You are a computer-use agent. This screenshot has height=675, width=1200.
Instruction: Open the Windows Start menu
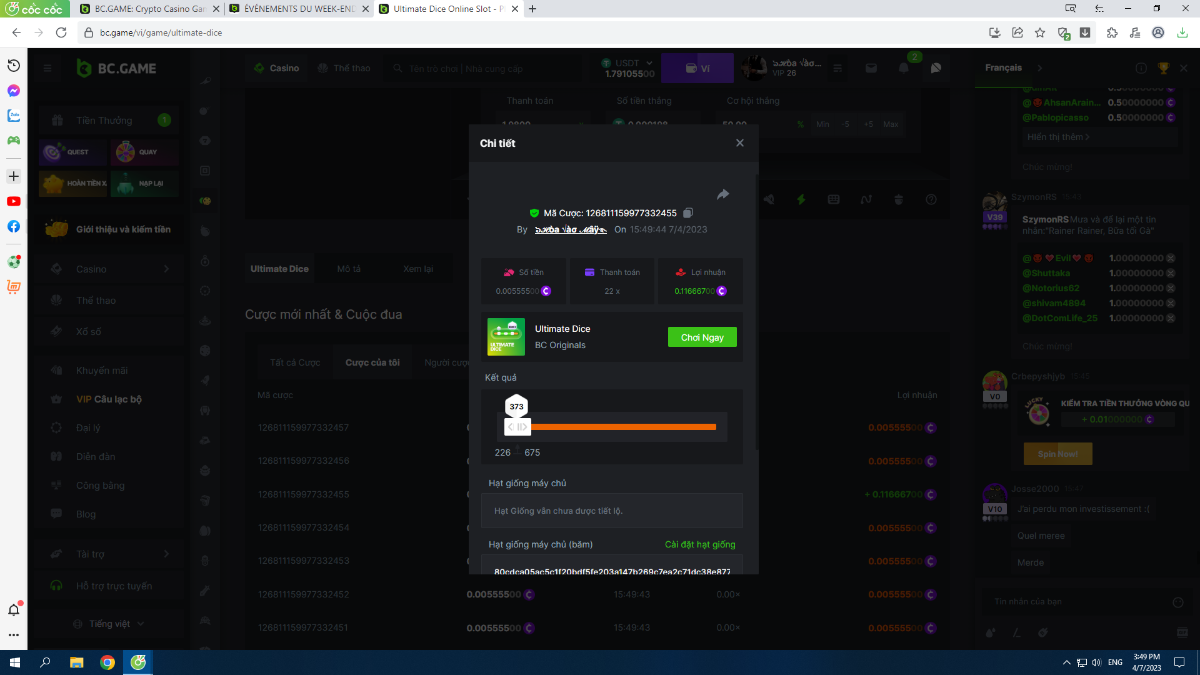click(x=14, y=662)
